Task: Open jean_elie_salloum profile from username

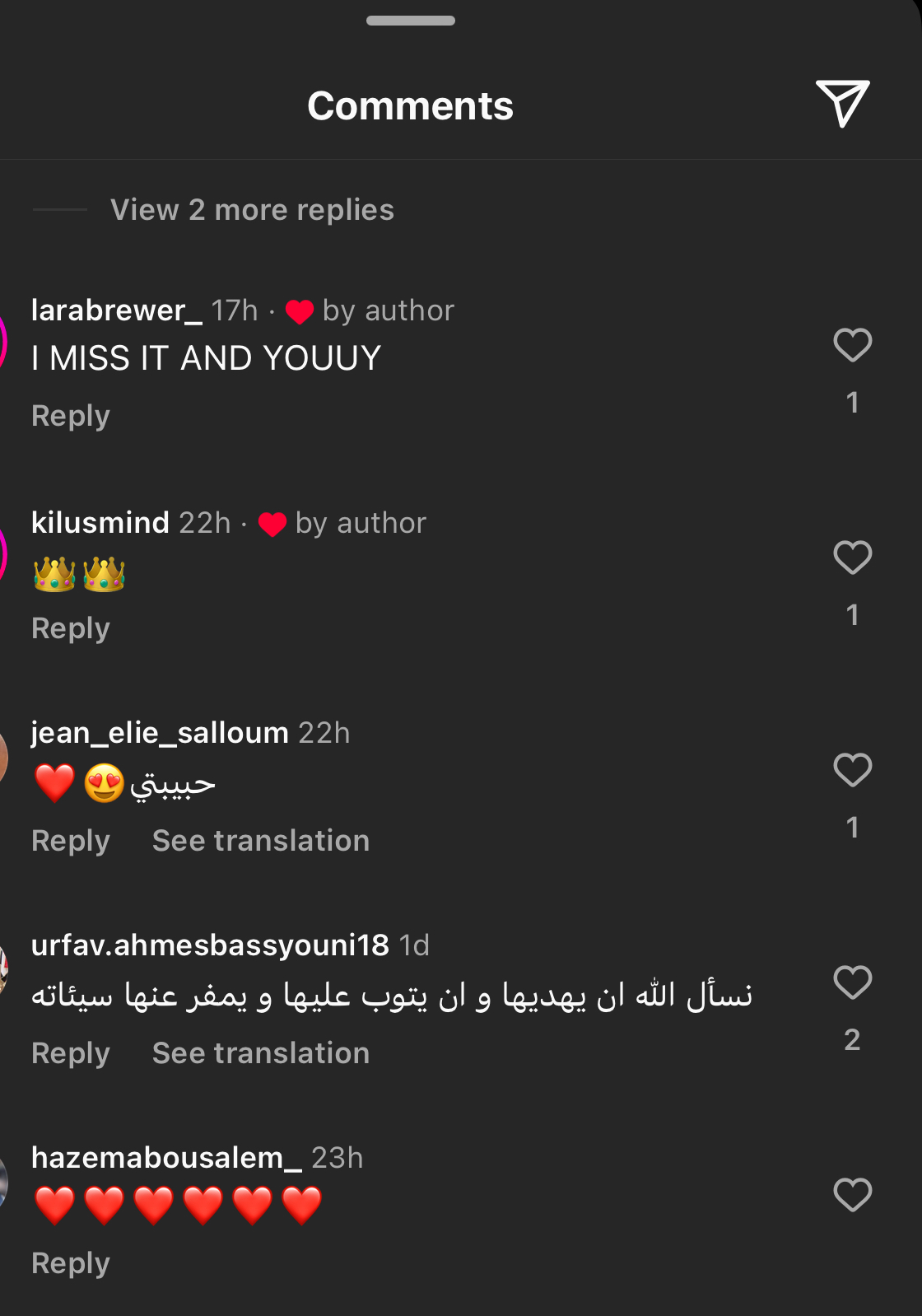Action: pyautogui.click(x=160, y=733)
